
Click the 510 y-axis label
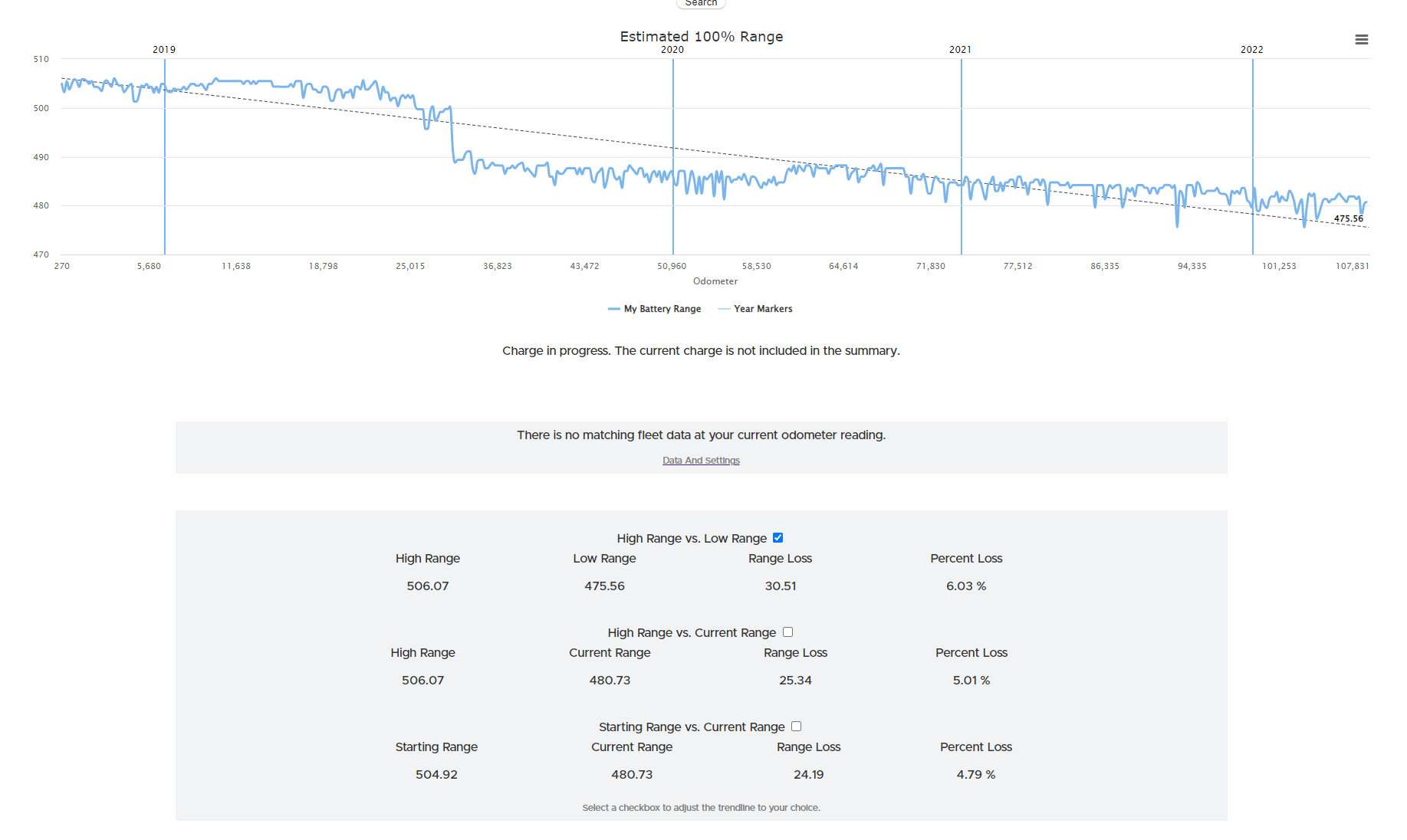41,59
